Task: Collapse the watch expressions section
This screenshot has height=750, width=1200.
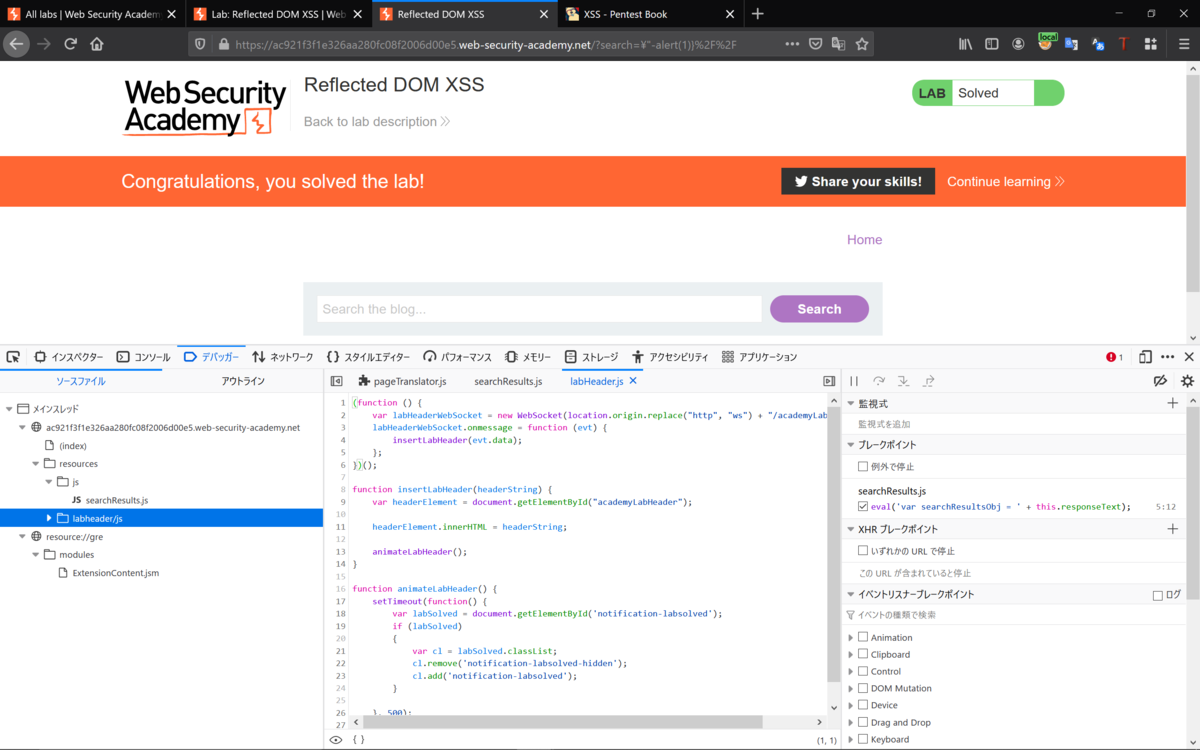Action: tap(851, 403)
